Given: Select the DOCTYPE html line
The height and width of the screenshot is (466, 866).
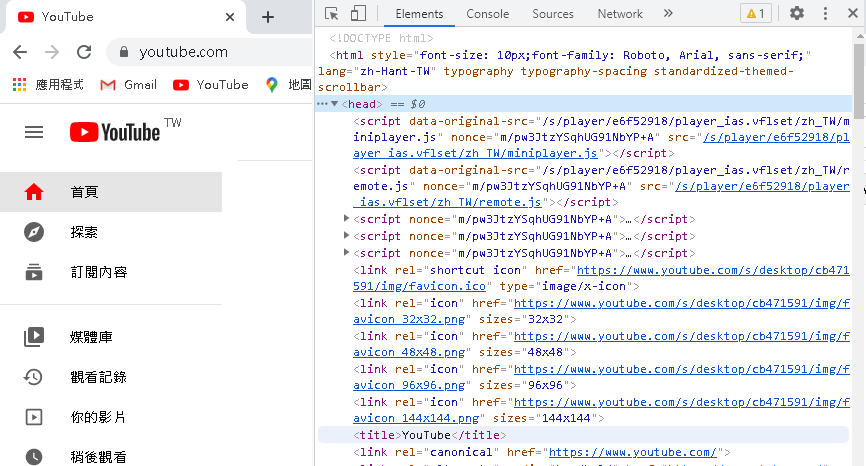Looking at the screenshot, I should tap(382, 38).
